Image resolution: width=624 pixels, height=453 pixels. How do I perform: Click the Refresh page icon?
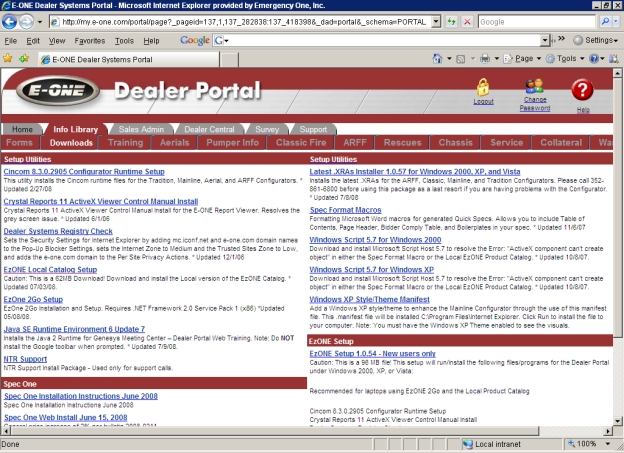451,21
